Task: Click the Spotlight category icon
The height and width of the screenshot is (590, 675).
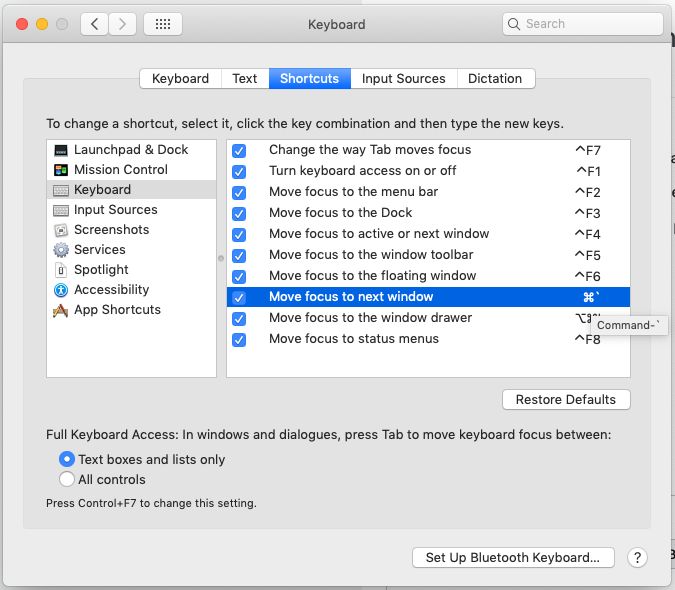Action: click(61, 270)
